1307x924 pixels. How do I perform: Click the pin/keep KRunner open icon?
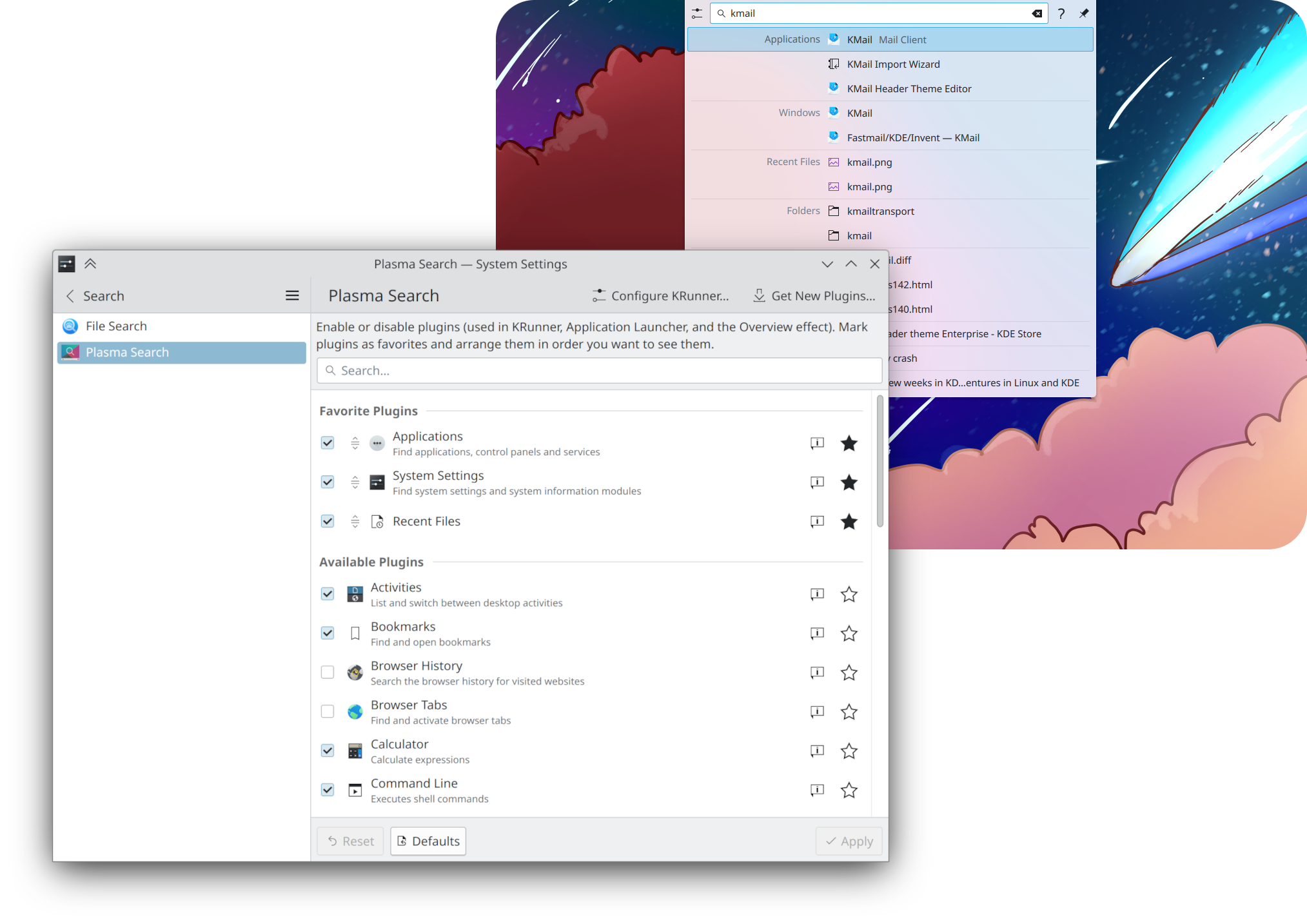(1084, 13)
